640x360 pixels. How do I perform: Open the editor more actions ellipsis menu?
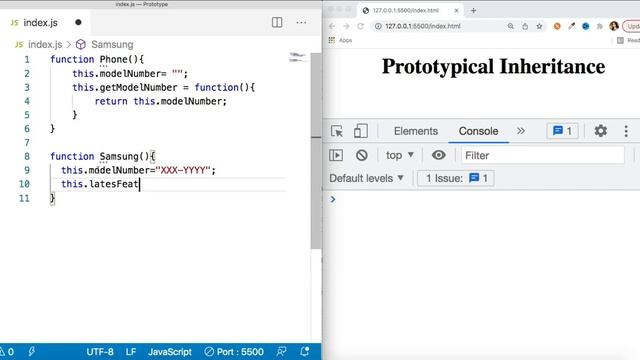(301, 22)
